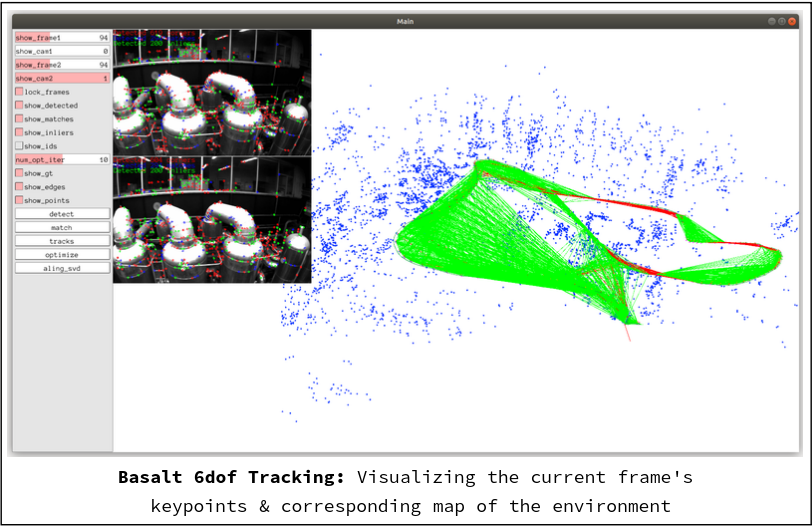Click the bottom camera image view

click(212, 219)
